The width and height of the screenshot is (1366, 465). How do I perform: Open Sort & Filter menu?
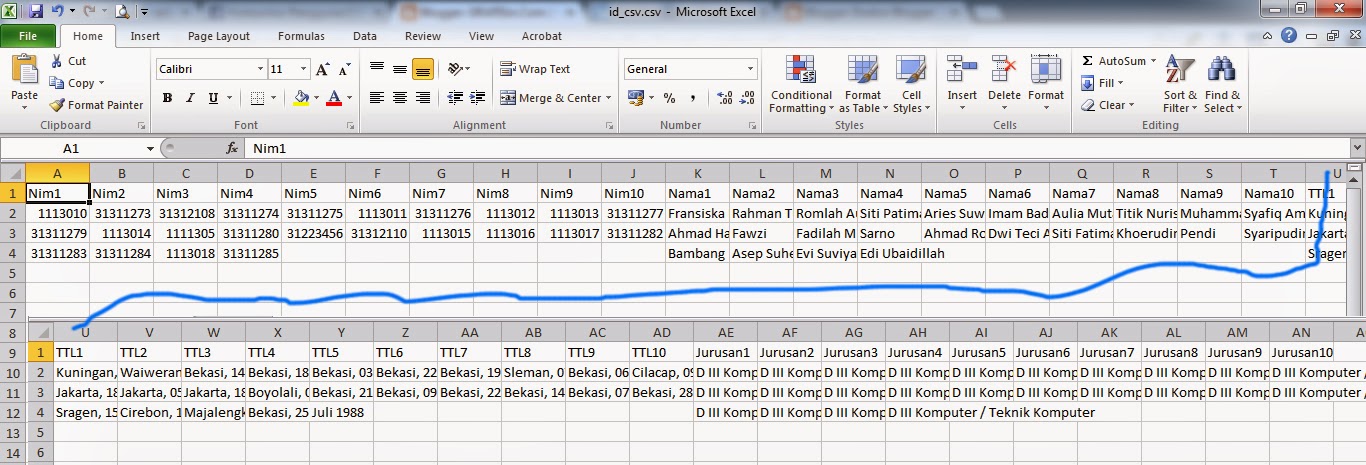tap(1180, 85)
